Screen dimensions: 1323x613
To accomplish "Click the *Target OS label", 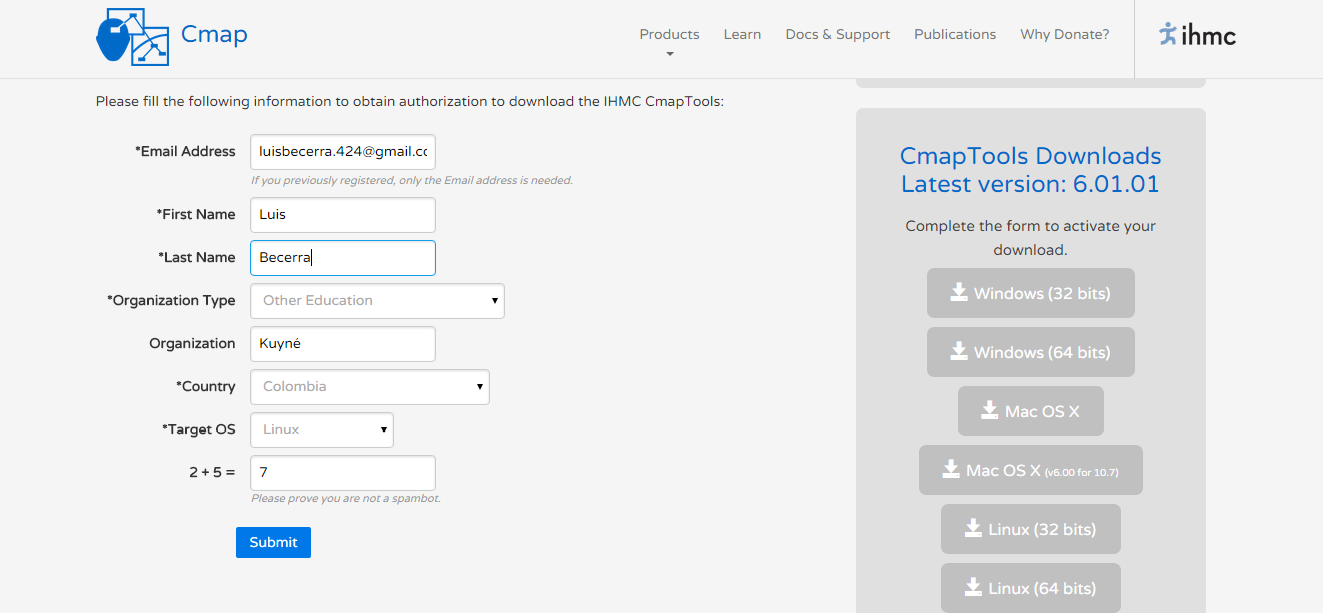I will [x=199, y=430].
